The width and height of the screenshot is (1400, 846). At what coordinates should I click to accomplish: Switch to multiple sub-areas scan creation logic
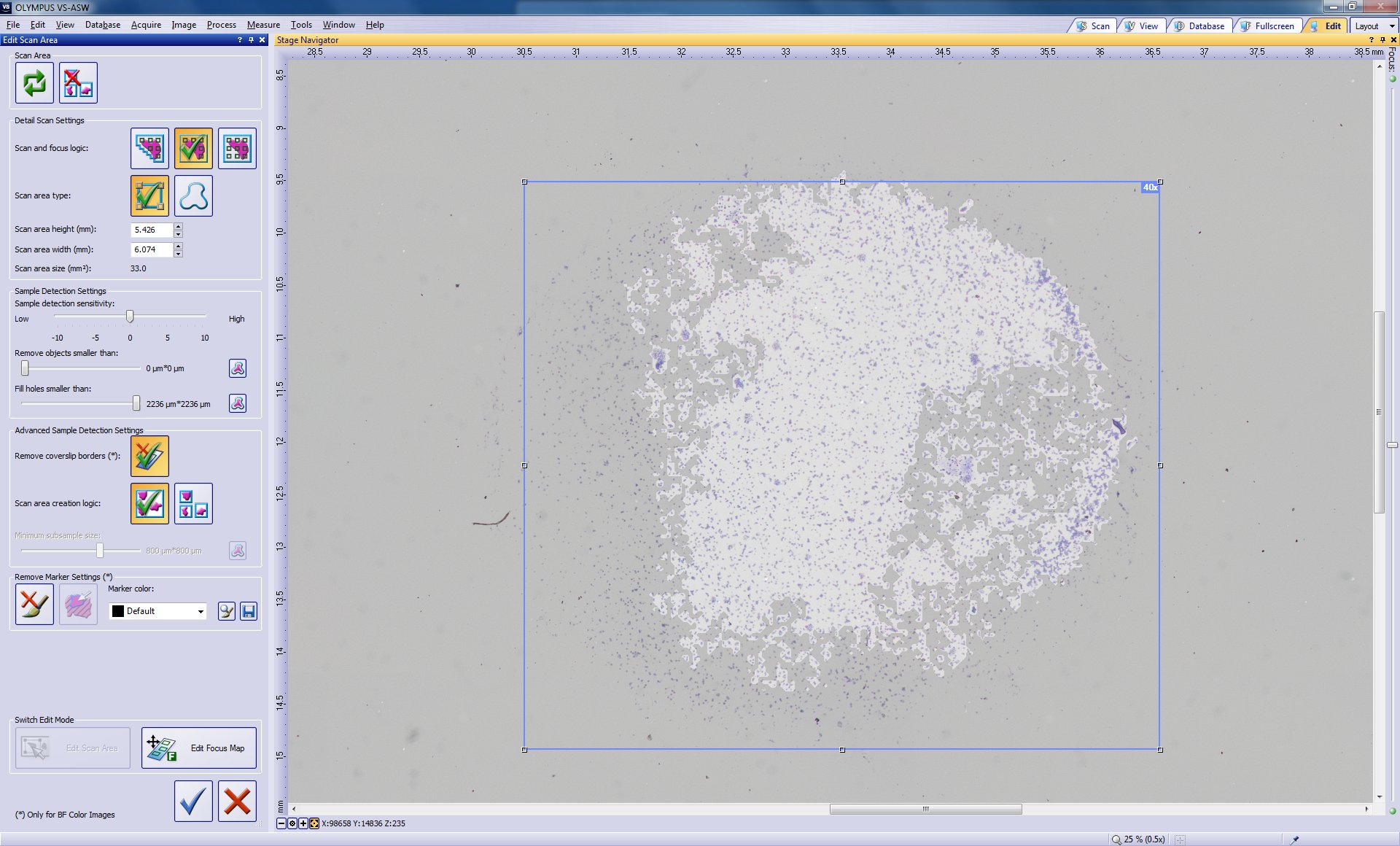tap(193, 503)
